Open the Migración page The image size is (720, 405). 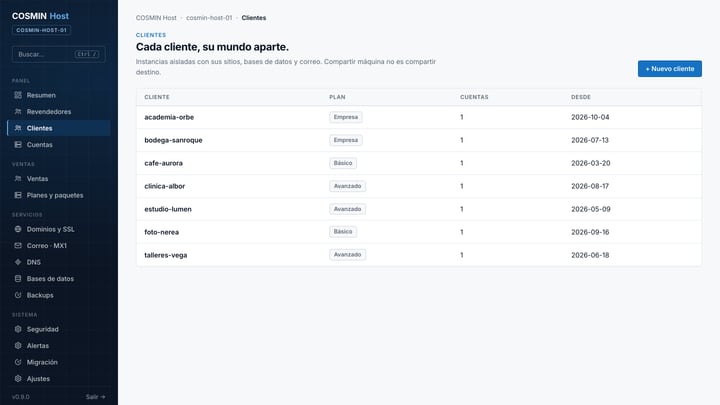tap(59, 362)
